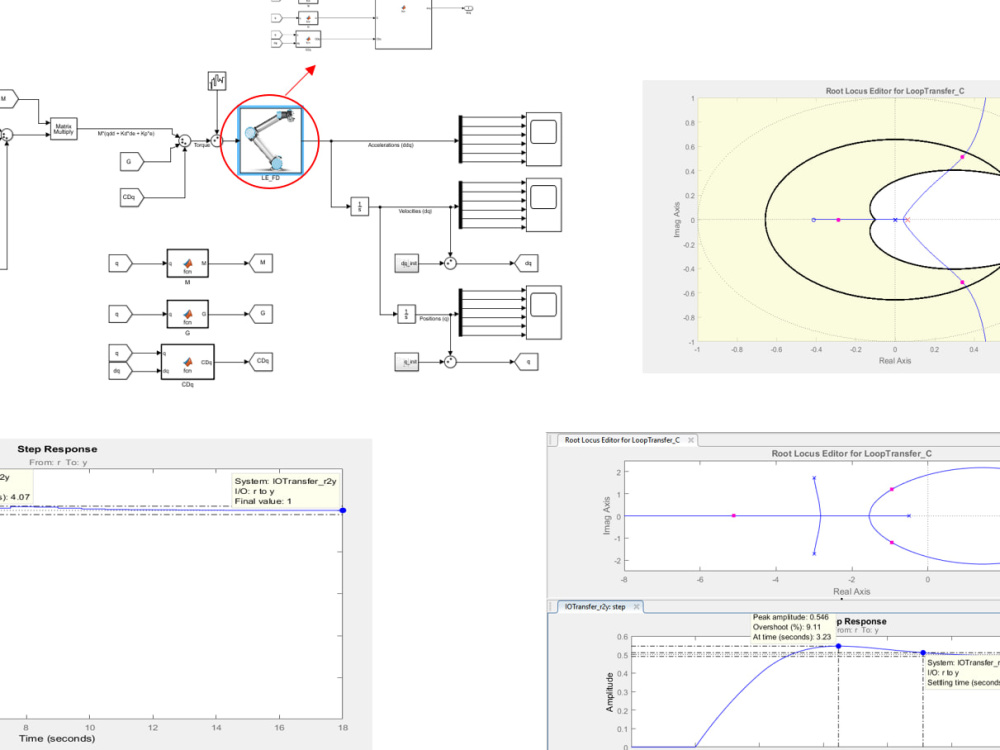Close the IOTransfer_r2y: step tab
Screen dimensions: 1000x750
coord(637,606)
